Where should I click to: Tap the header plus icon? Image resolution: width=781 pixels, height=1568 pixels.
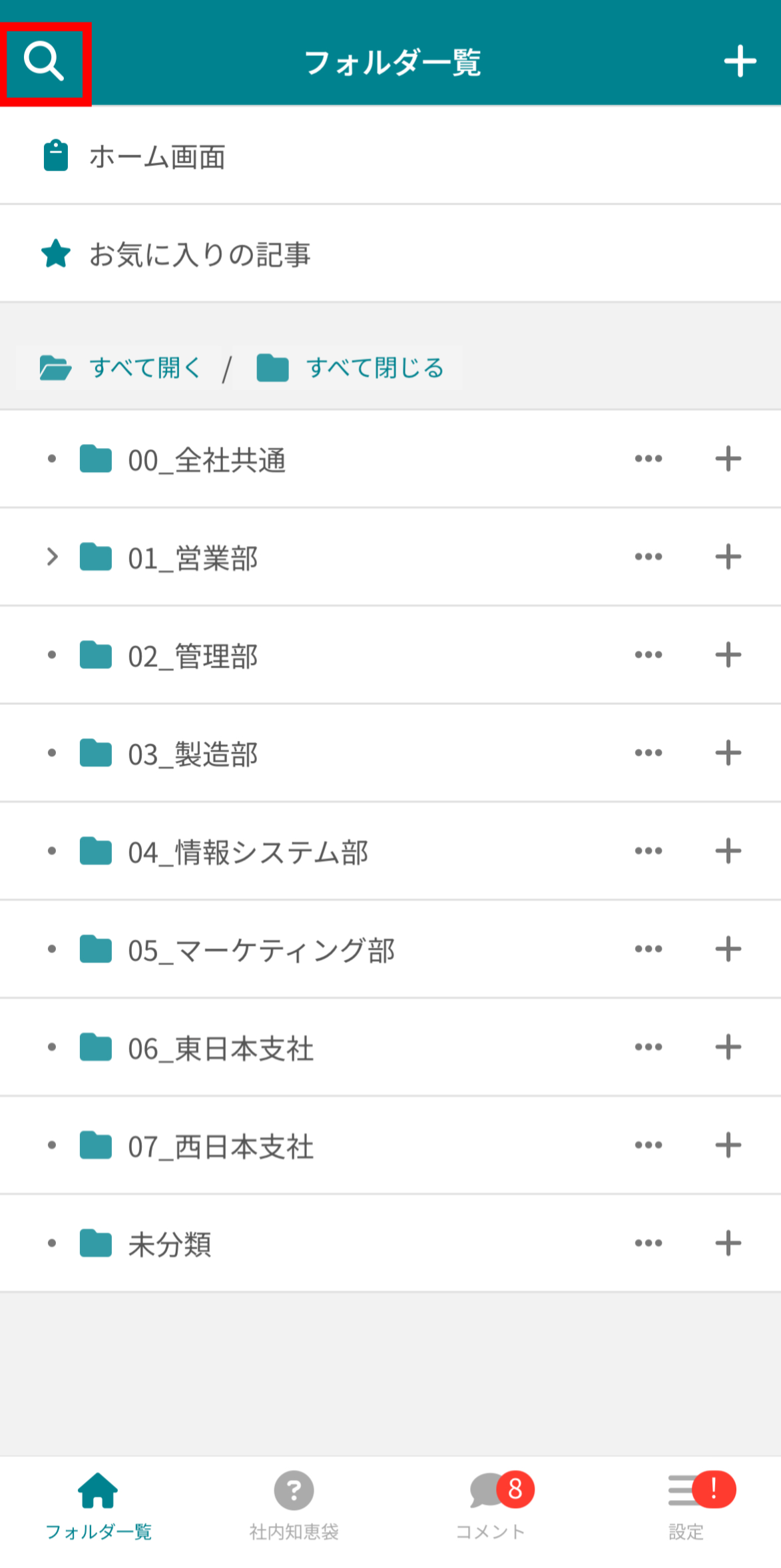(740, 62)
